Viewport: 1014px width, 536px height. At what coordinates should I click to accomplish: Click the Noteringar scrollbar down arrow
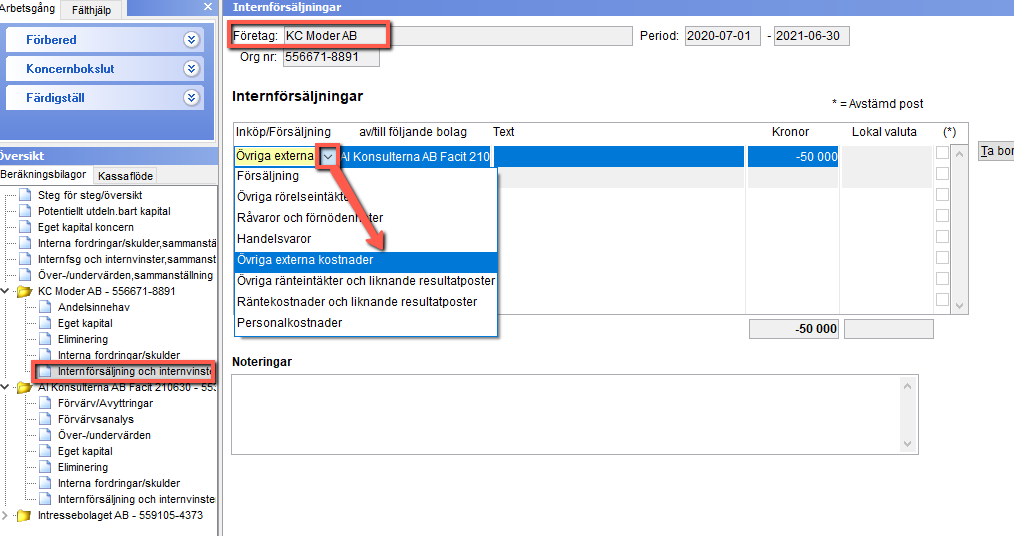coord(907,444)
